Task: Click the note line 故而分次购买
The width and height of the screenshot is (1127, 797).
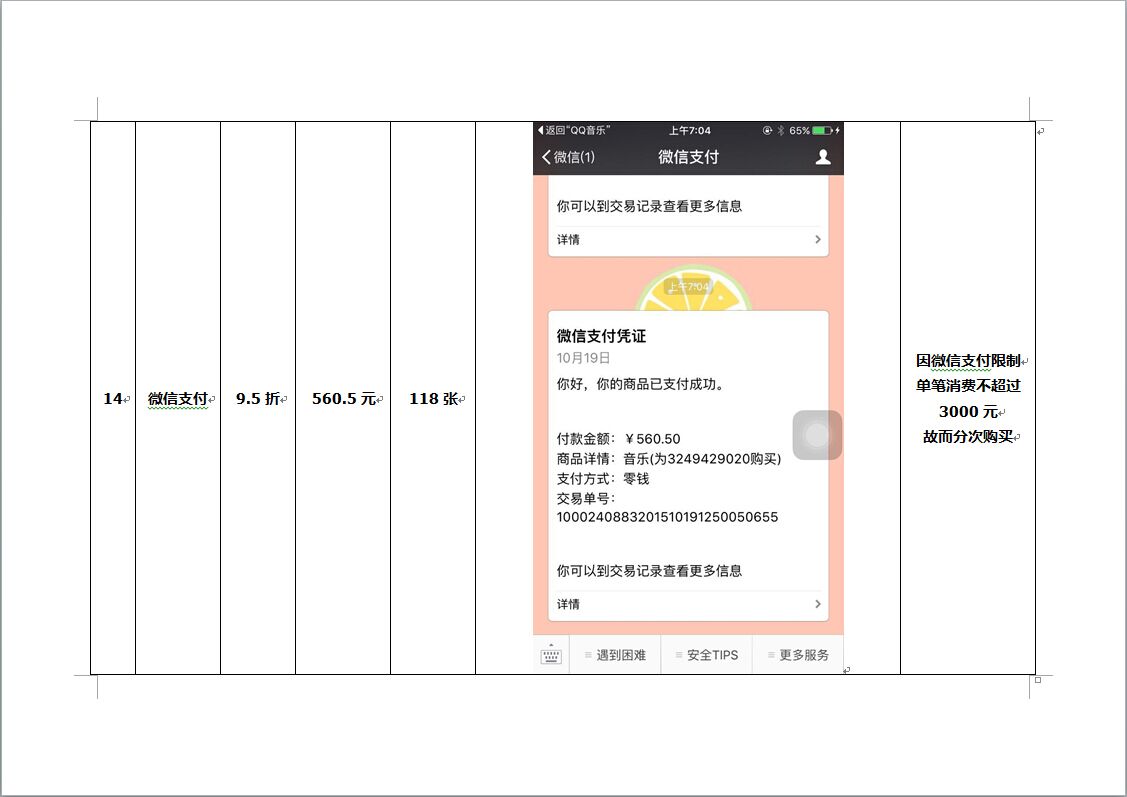Action: tap(967, 437)
